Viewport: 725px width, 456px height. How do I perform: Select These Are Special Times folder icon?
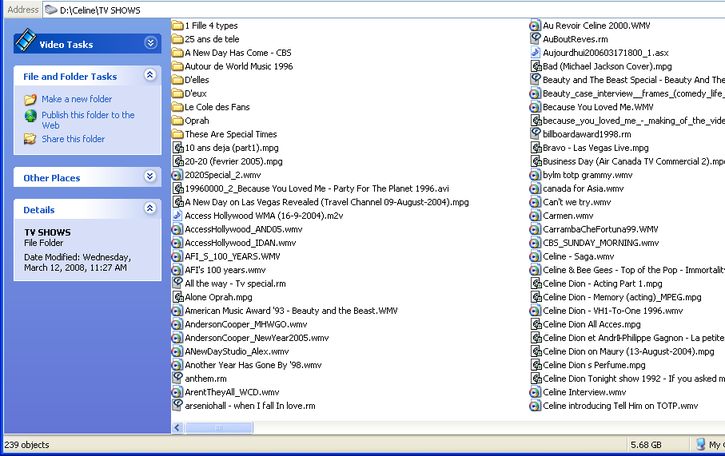(x=178, y=134)
